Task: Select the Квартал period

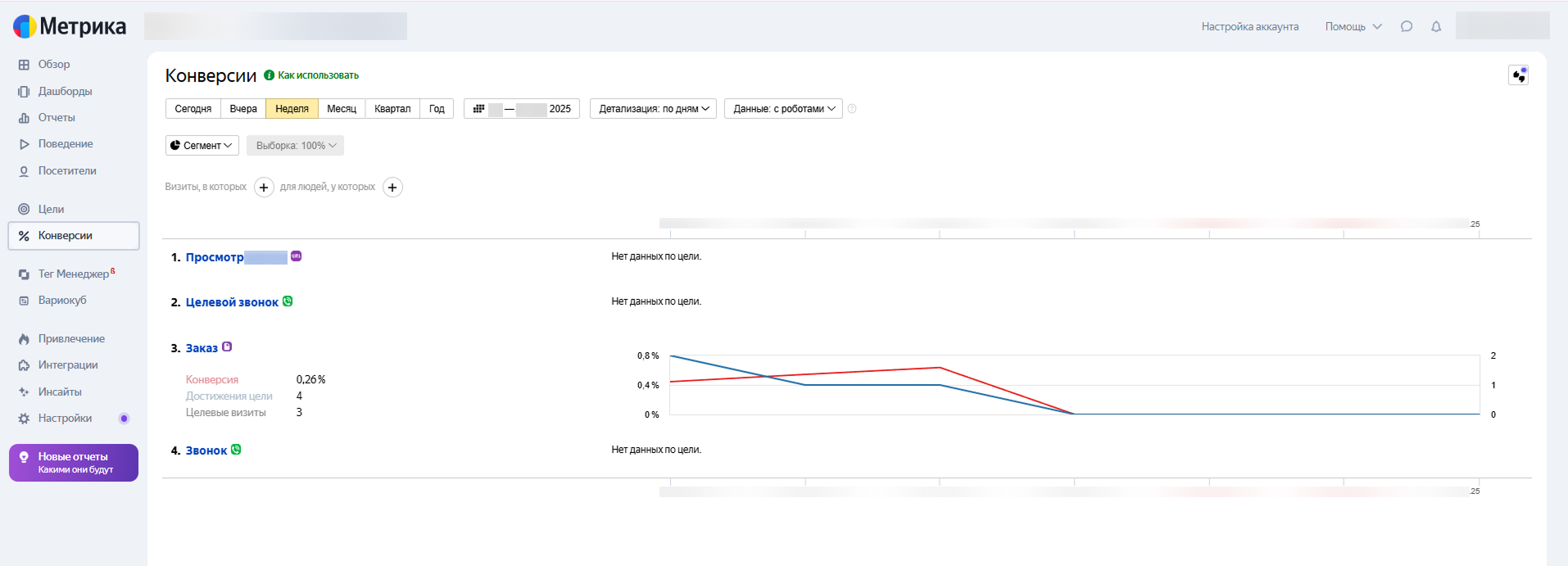Action: tap(392, 108)
